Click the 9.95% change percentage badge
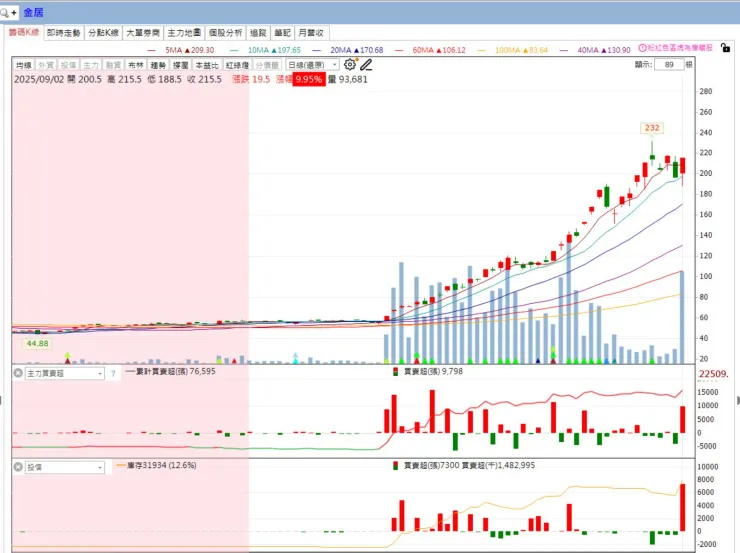The image size is (740, 553). coord(309,79)
